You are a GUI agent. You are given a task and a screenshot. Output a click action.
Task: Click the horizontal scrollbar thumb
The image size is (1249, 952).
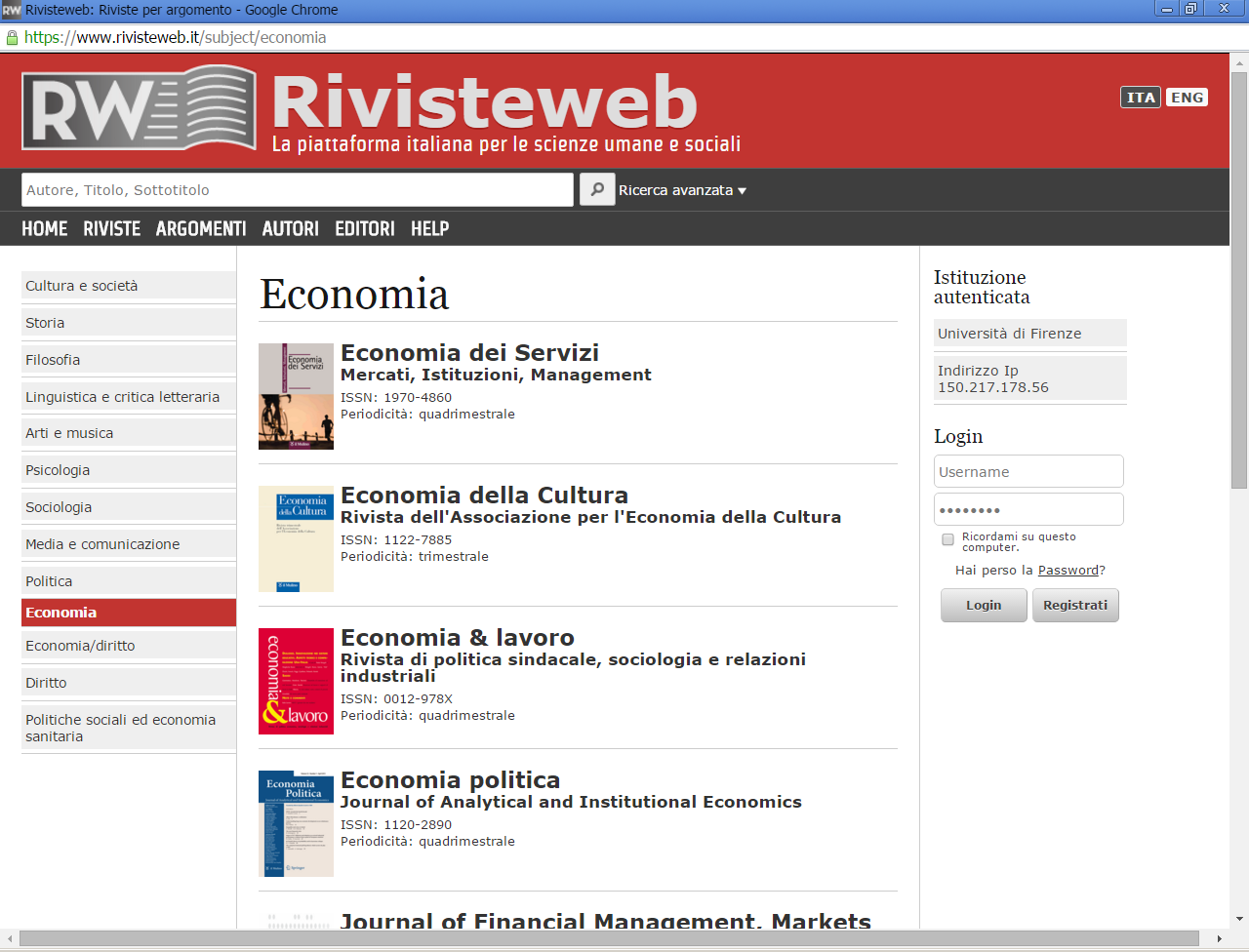pos(609,938)
